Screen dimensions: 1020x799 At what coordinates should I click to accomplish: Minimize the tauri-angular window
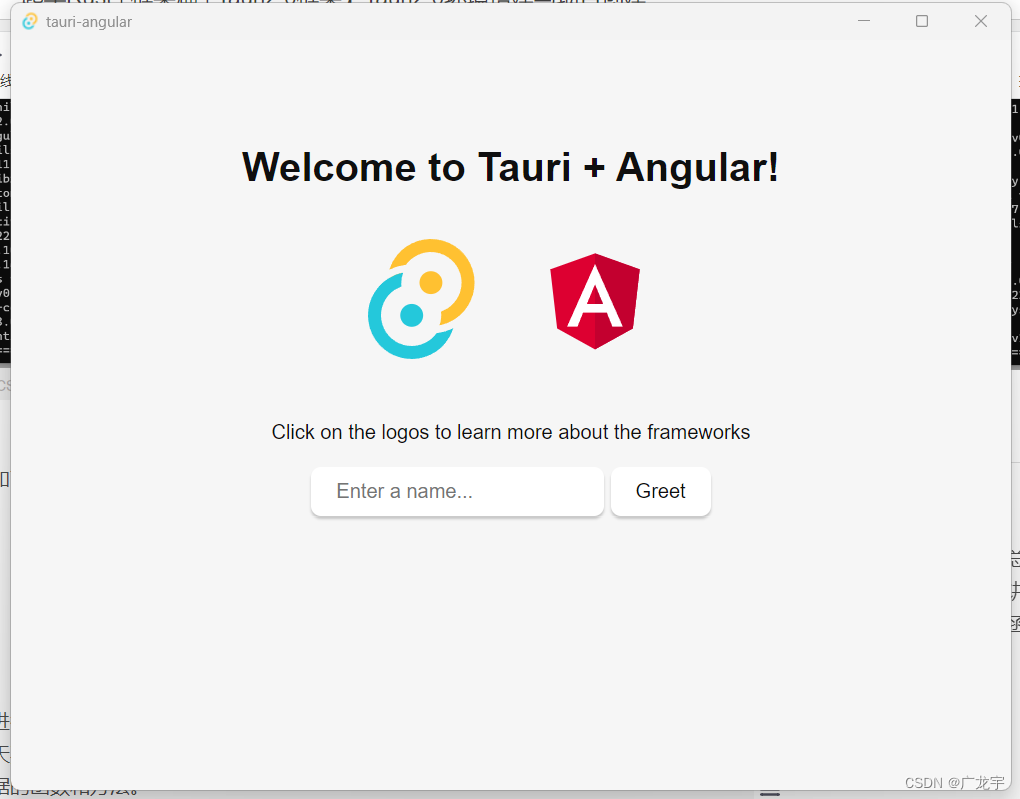pyautogui.click(x=864, y=21)
